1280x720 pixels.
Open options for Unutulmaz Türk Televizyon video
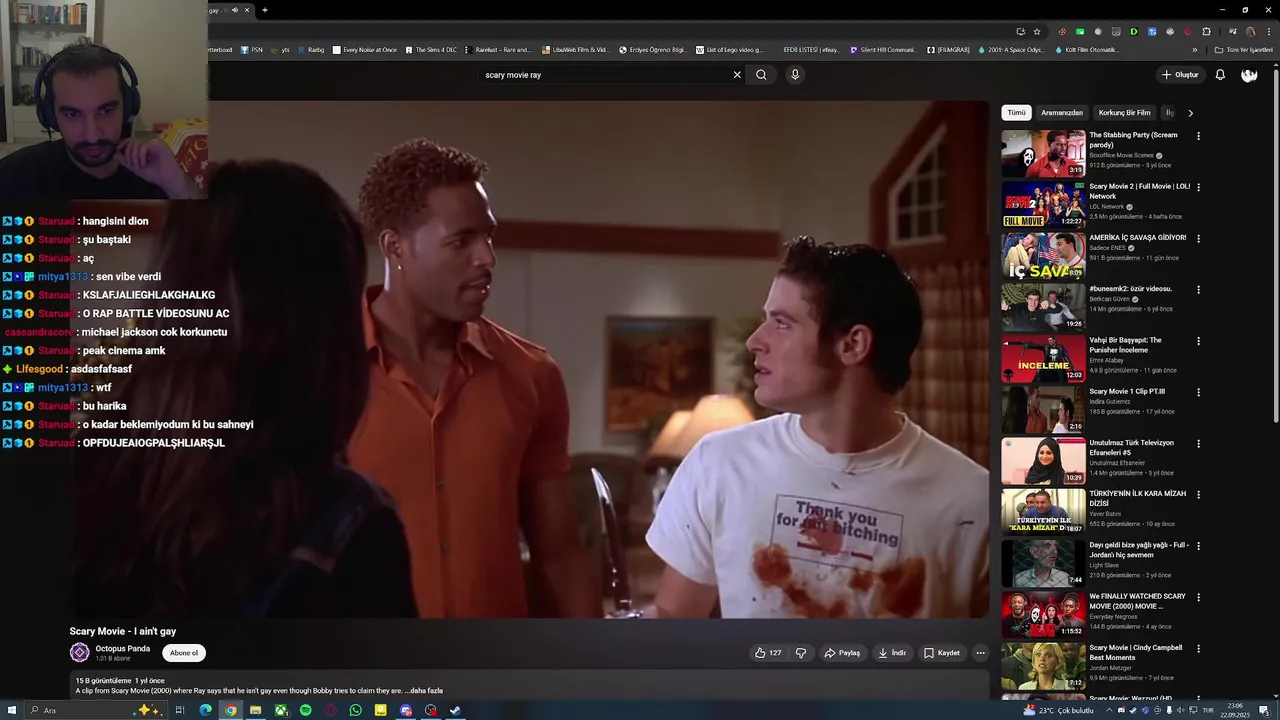[1199, 444]
